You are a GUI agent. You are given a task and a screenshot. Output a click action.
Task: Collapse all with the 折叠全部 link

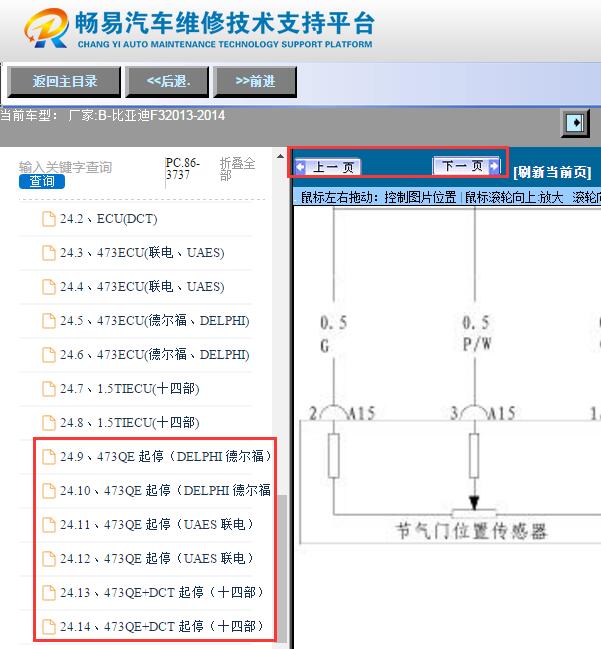[x=237, y=169]
